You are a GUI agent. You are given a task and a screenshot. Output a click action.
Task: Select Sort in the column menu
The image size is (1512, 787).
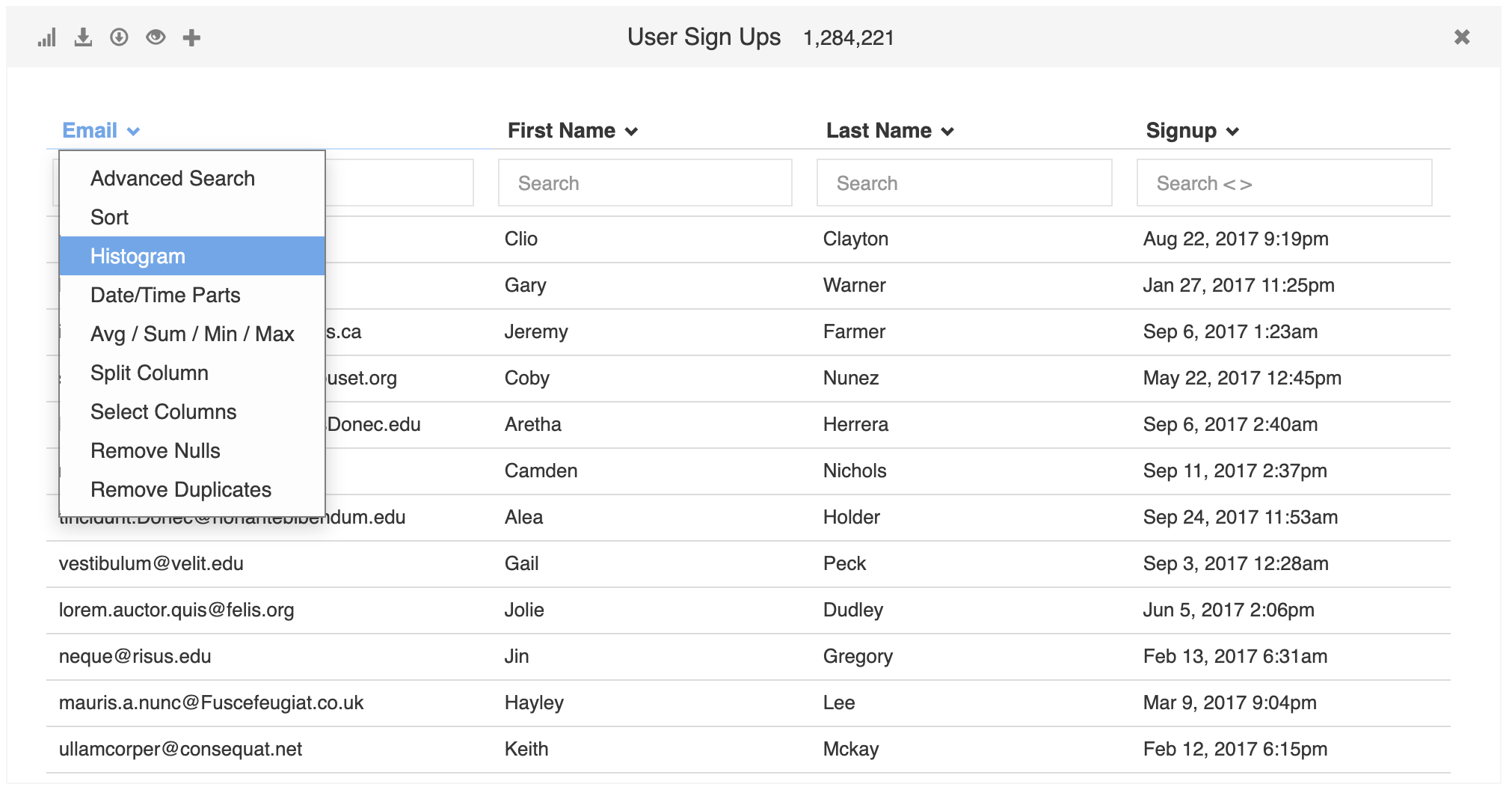pyautogui.click(x=192, y=217)
